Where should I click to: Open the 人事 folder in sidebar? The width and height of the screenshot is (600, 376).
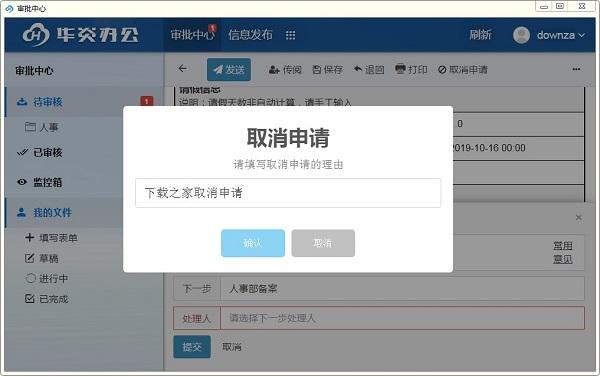42,127
